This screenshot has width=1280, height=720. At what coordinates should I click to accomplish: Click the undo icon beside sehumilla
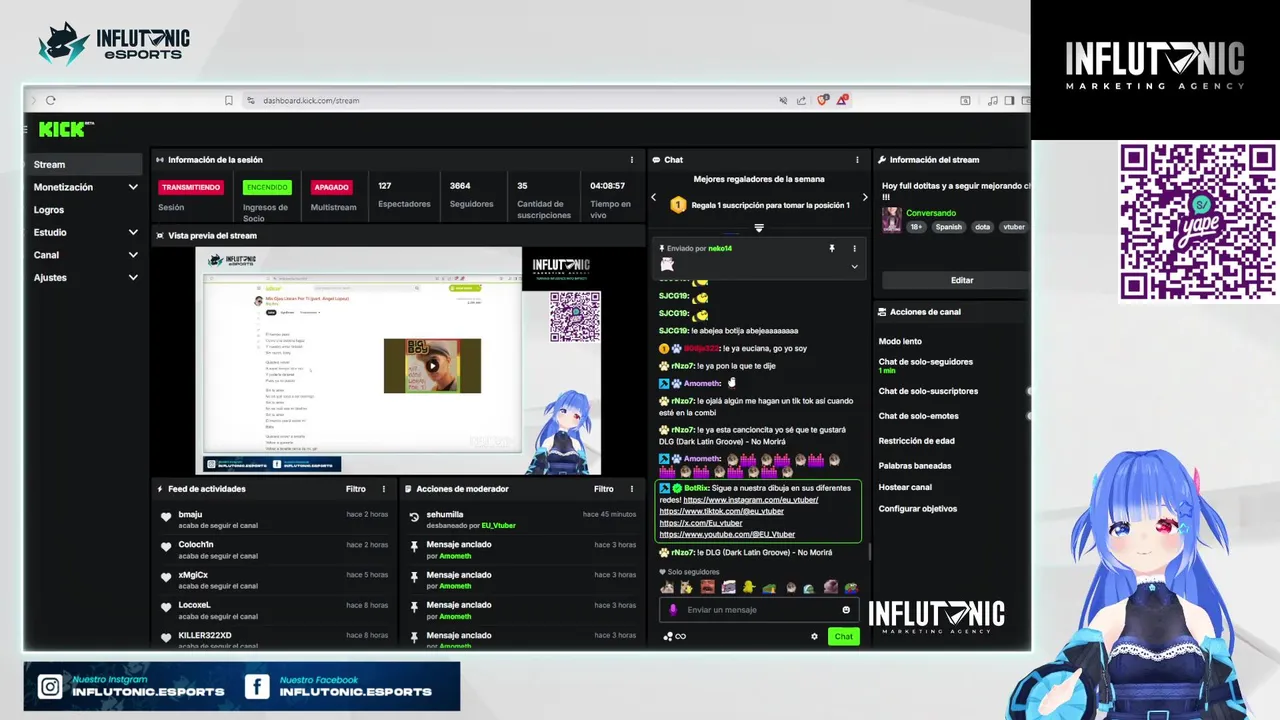coord(414,517)
